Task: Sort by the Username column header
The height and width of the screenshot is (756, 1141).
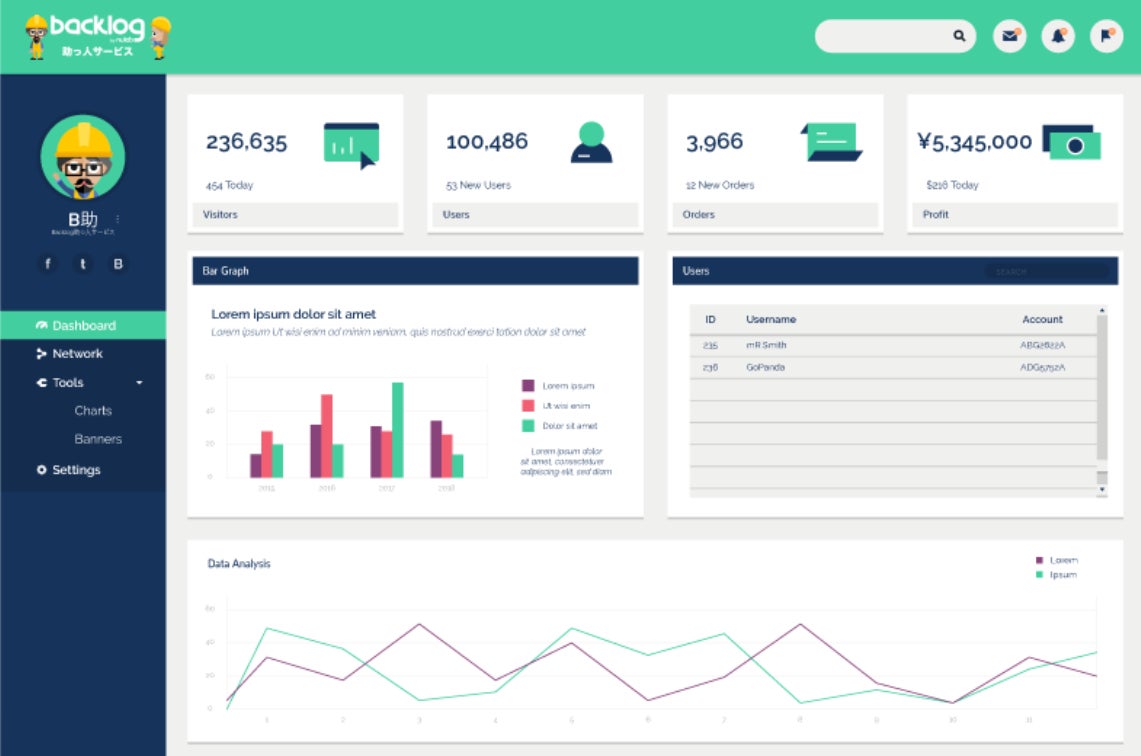Action: (771, 319)
